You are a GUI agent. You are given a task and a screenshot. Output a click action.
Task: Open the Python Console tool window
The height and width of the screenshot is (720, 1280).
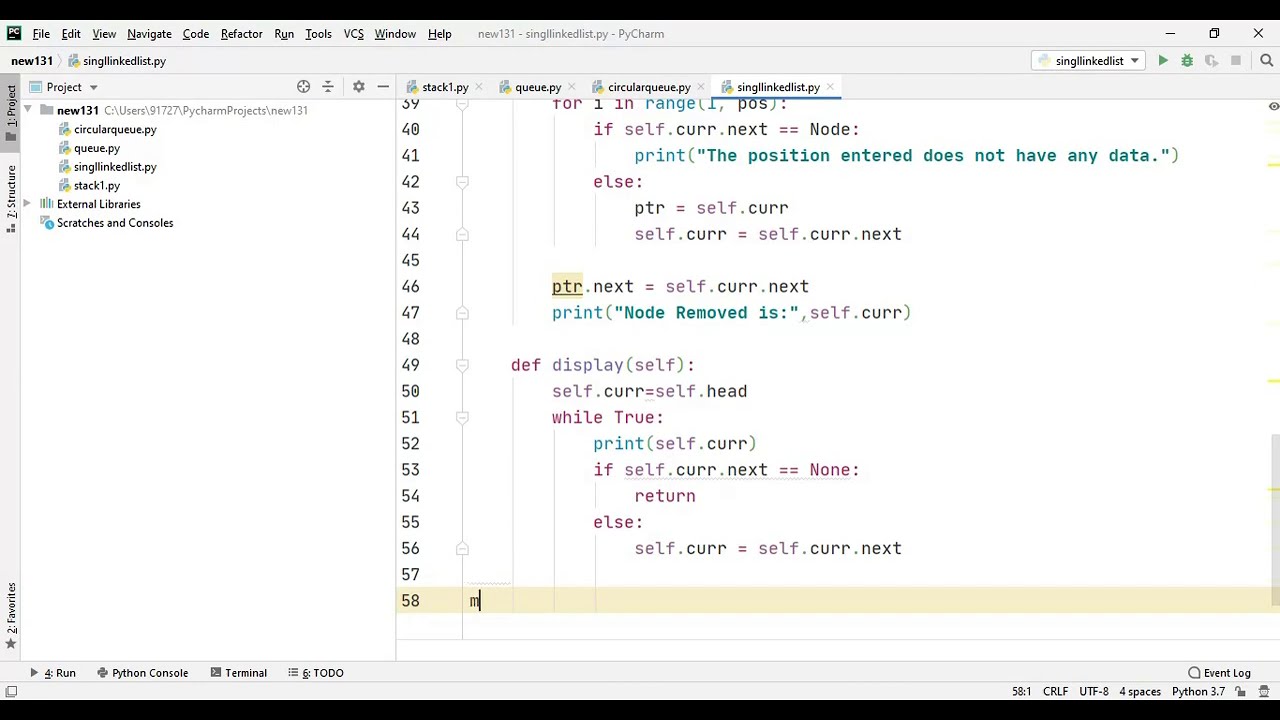(x=142, y=673)
